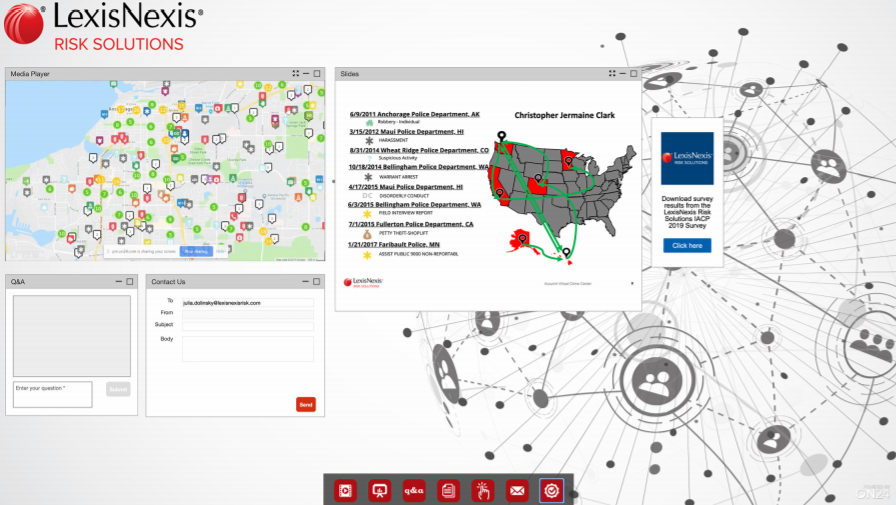Viewport: 896px width, 505px height.
Task: Click the stop sharing button on map
Action: pyautogui.click(x=196, y=251)
